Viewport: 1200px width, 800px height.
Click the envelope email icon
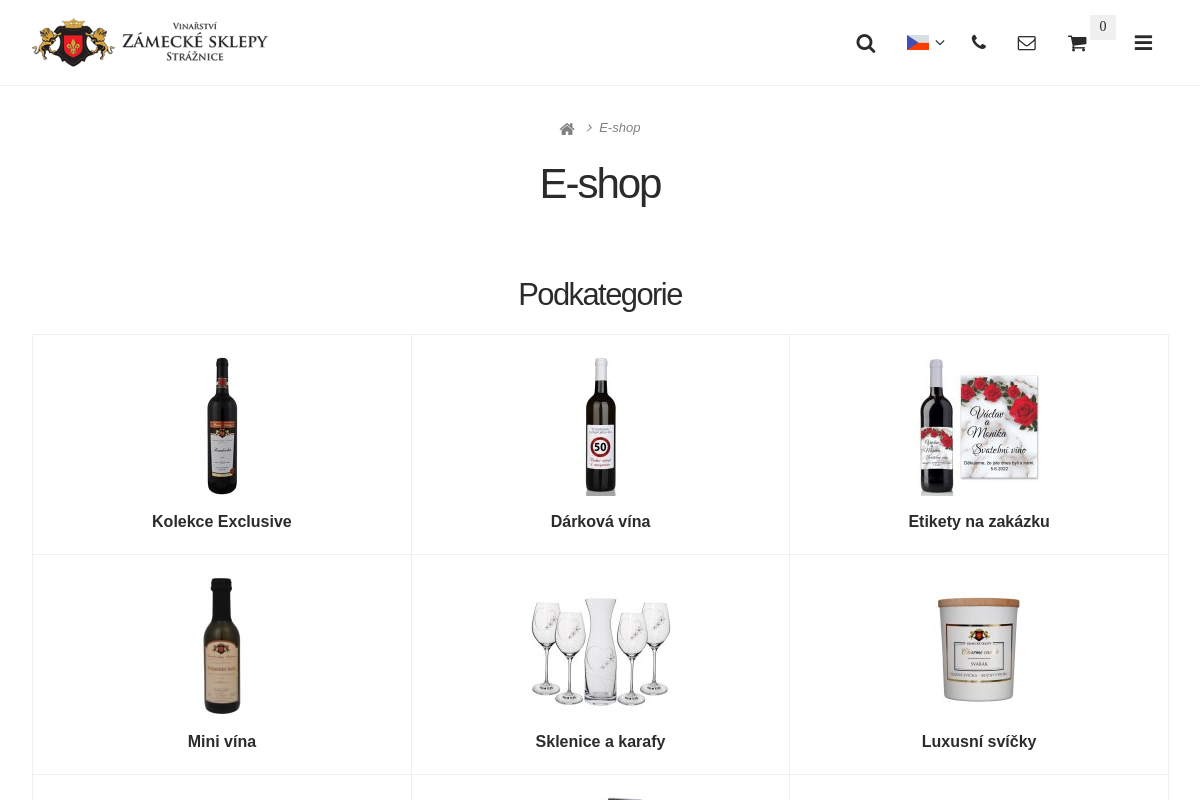pyautogui.click(x=1026, y=43)
